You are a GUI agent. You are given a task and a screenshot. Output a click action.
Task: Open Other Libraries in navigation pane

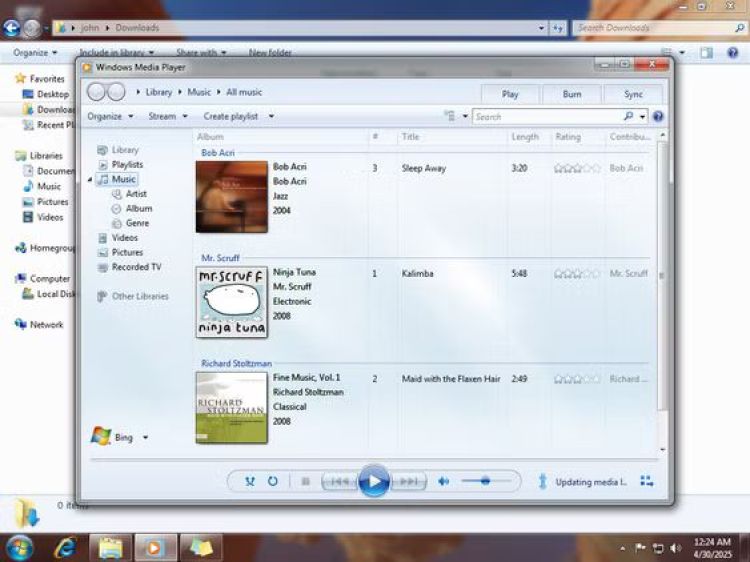(140, 296)
